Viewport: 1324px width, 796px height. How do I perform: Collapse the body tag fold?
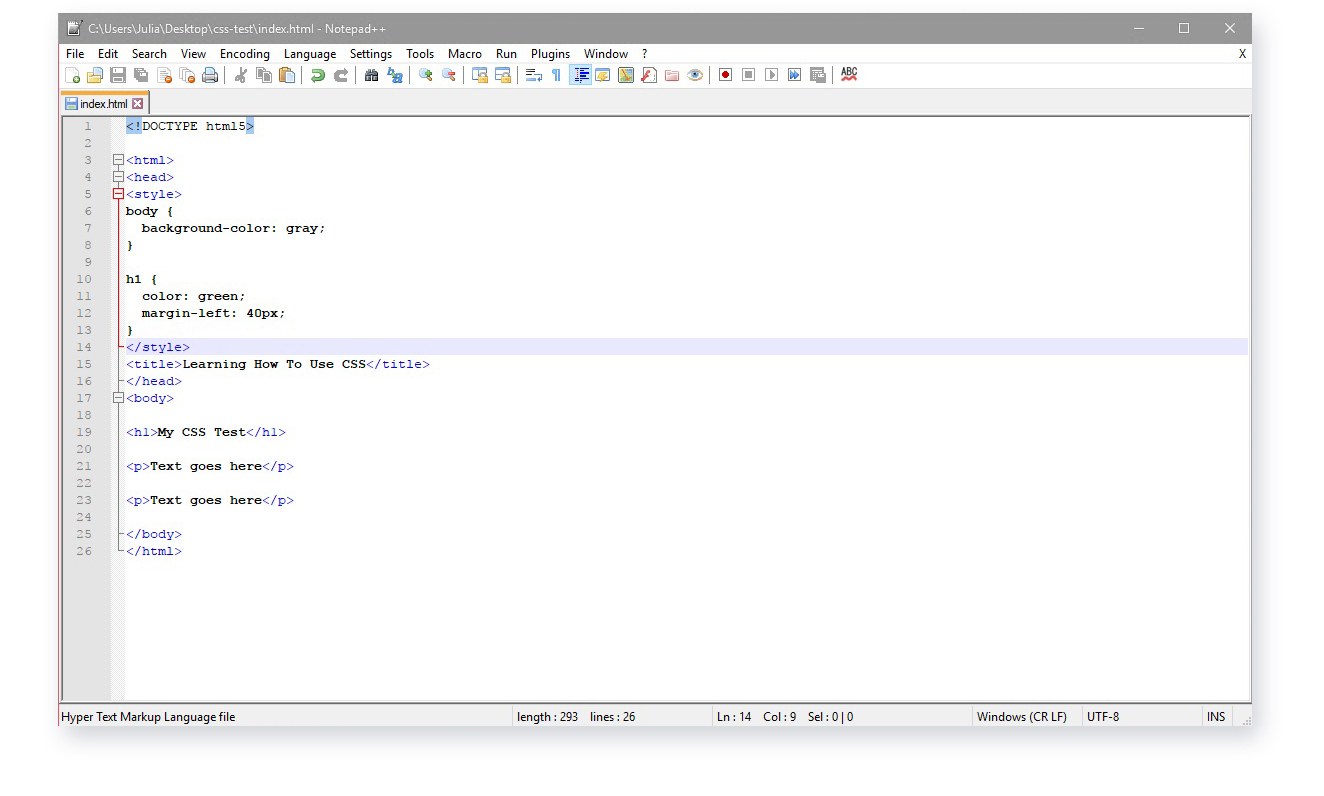[118, 398]
